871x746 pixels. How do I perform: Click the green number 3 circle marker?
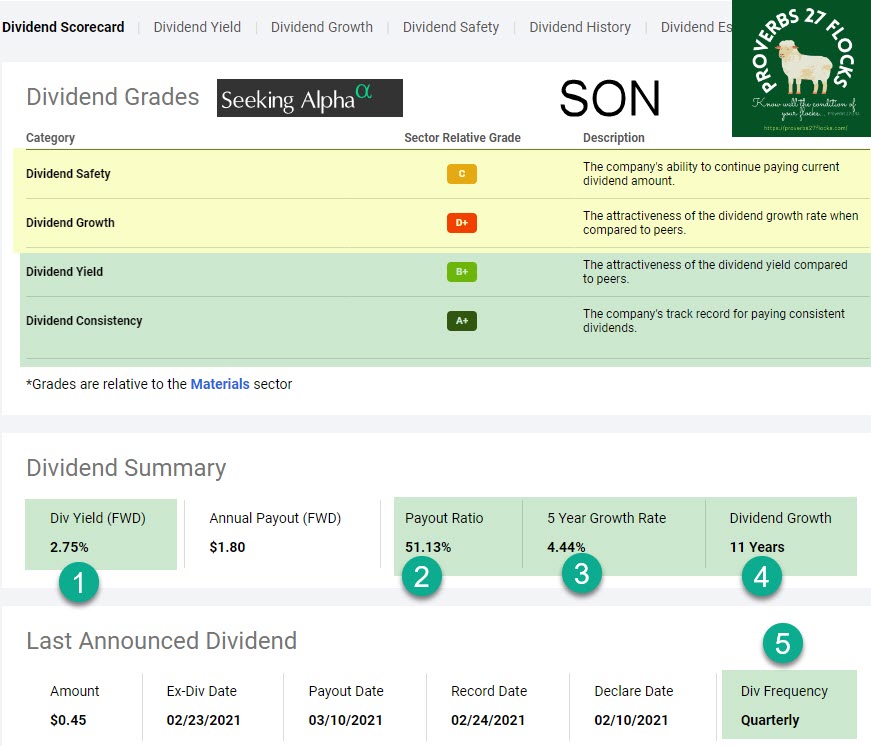[x=581, y=573]
